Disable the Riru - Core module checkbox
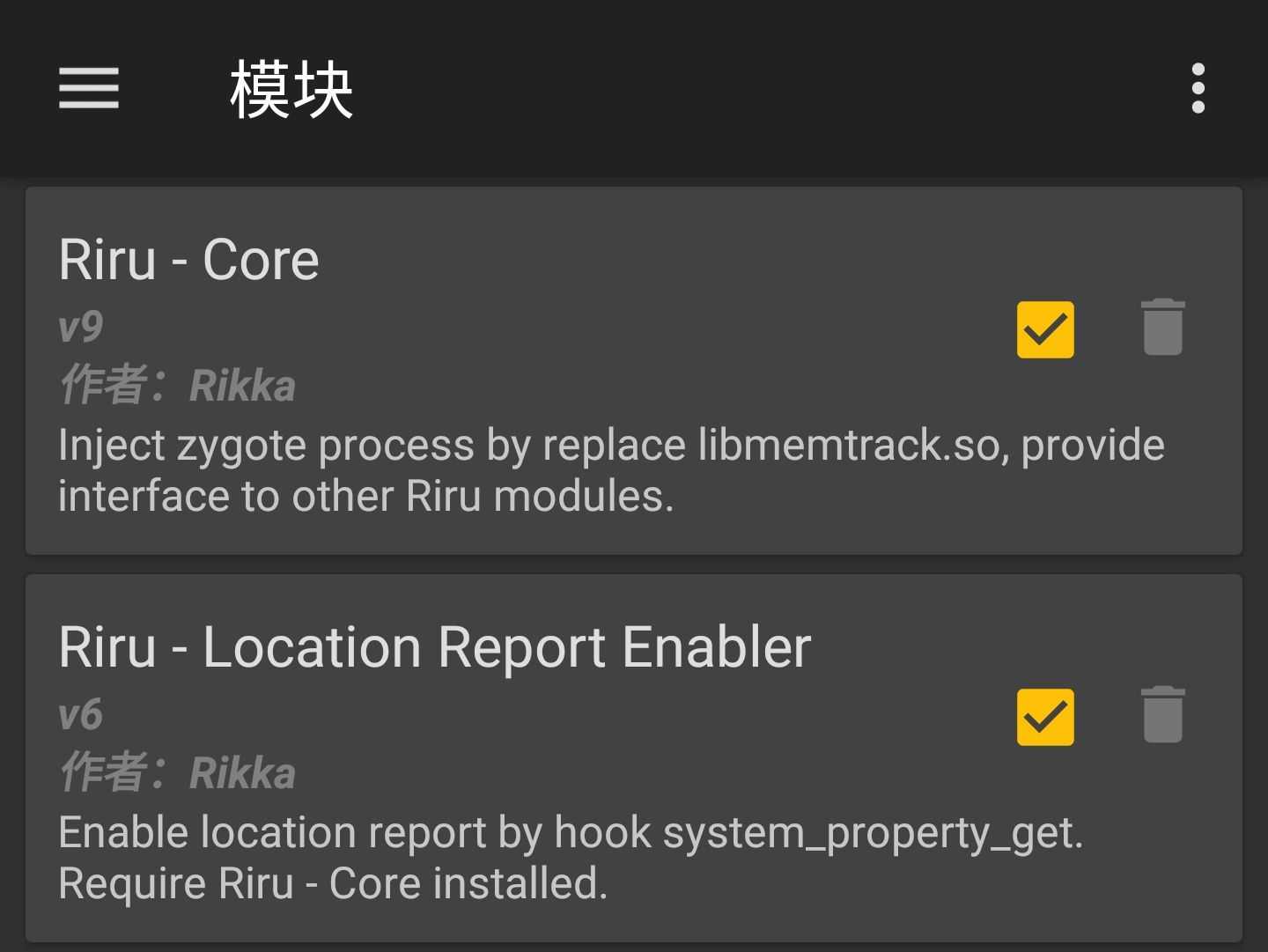The width and height of the screenshot is (1268, 952). click(1045, 329)
